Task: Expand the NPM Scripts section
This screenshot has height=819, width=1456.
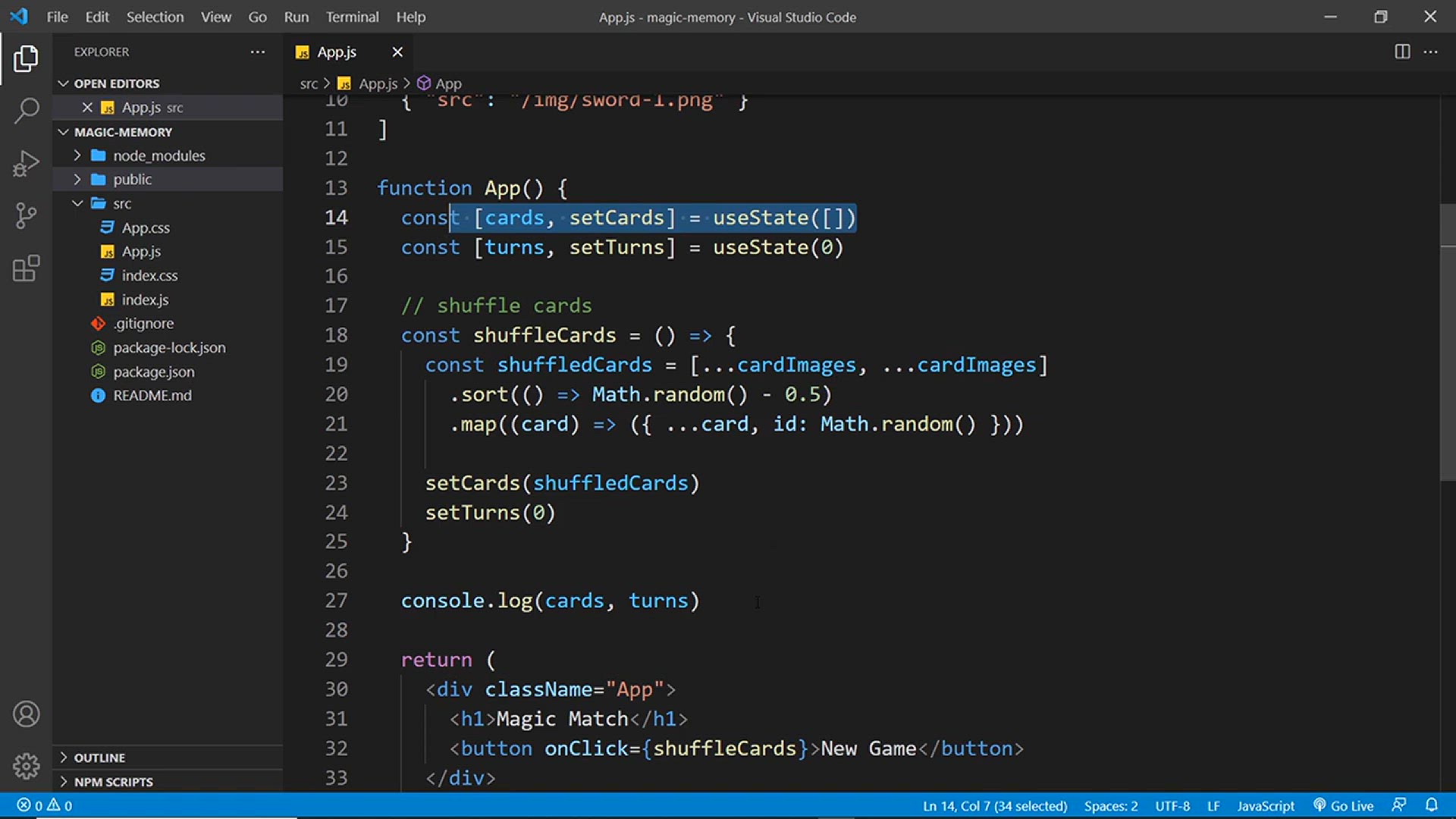Action: (64, 782)
